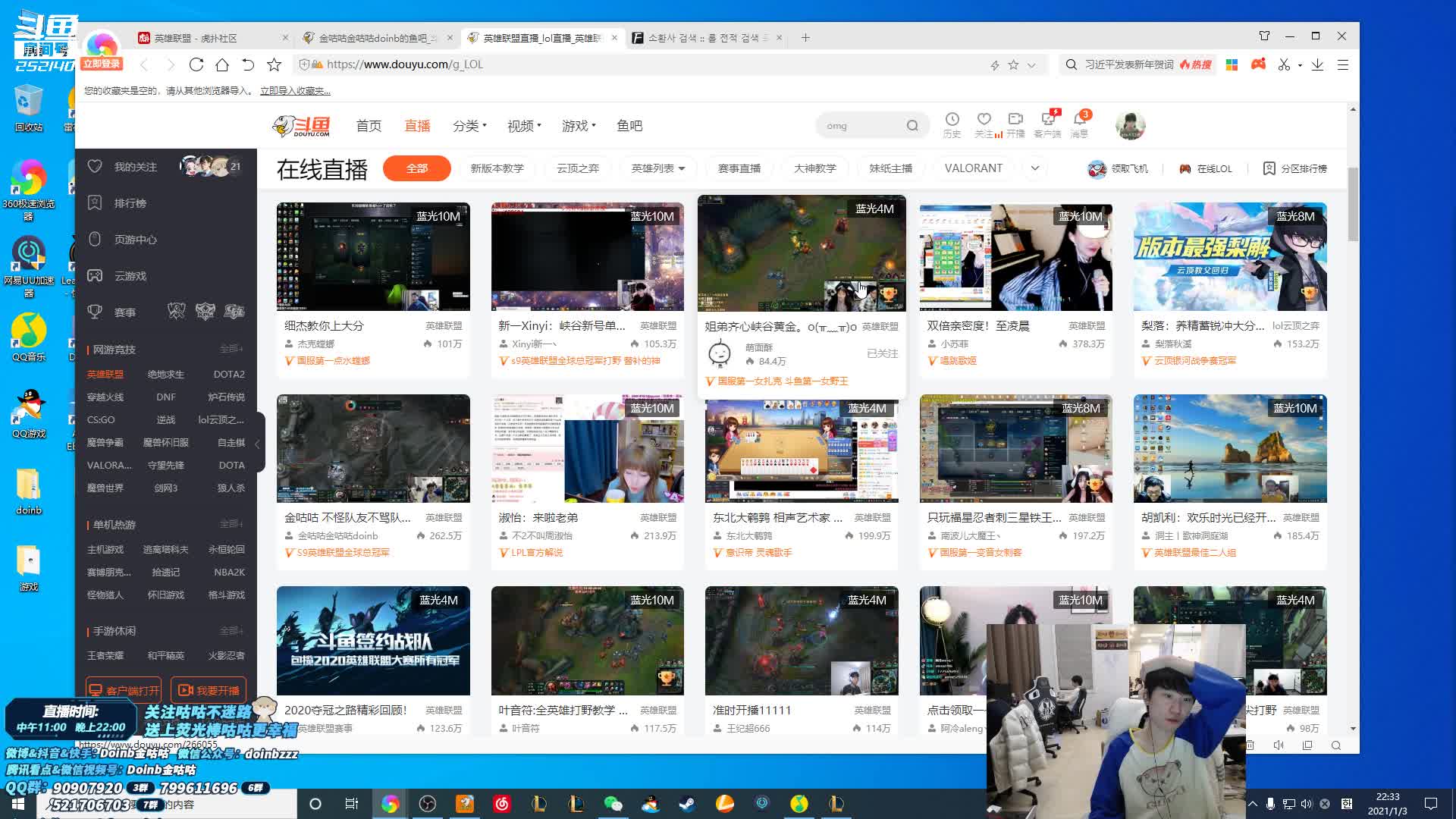Viewport: 1456px width, 819px height.
Task: Filter by 云顶之弈 tag
Action: pos(578,168)
